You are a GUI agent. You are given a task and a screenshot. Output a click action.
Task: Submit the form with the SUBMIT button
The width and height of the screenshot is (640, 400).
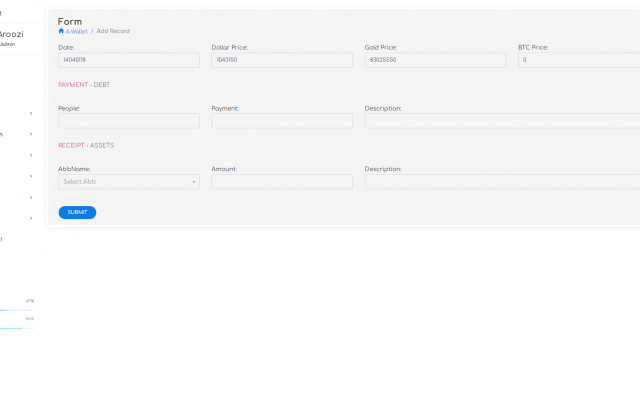click(x=77, y=212)
